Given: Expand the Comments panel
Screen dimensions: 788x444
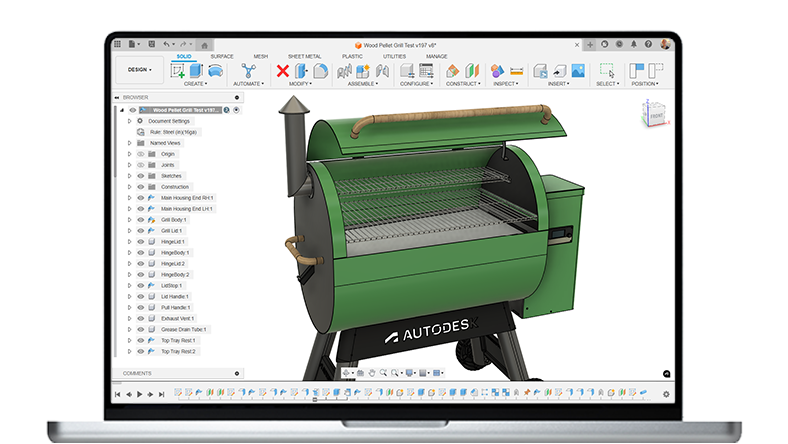Looking at the screenshot, I should coord(237,374).
